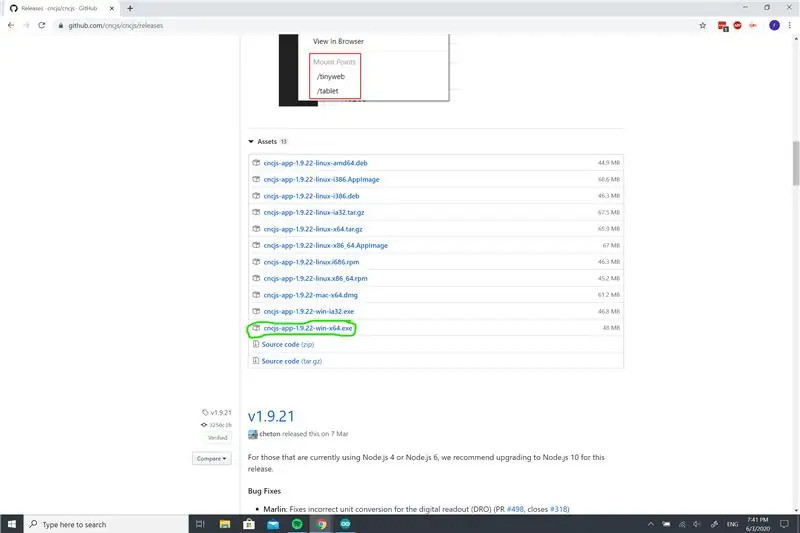Click cheton's avatar image
The image size is (800, 533).
point(253,435)
